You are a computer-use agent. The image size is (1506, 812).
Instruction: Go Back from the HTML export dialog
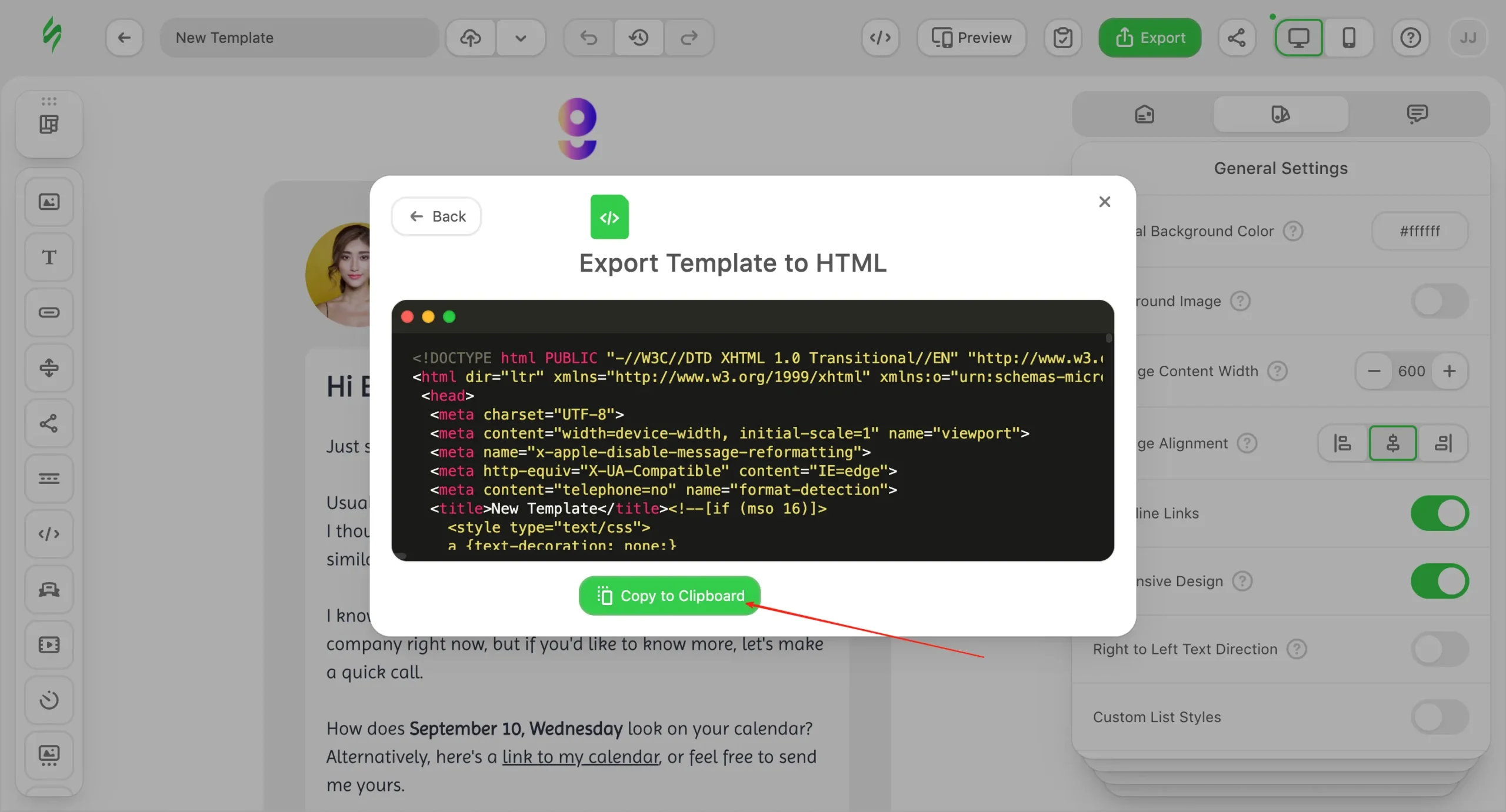click(x=436, y=216)
